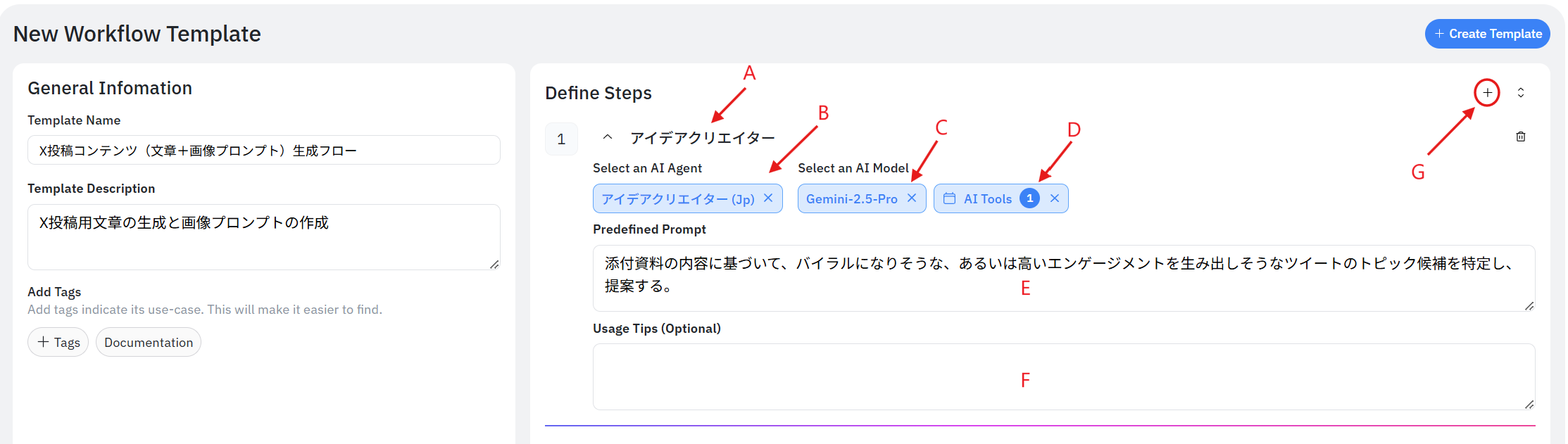Viewport: 1568px width, 444px height.
Task: Open the AI Tools selector
Action: click(987, 199)
